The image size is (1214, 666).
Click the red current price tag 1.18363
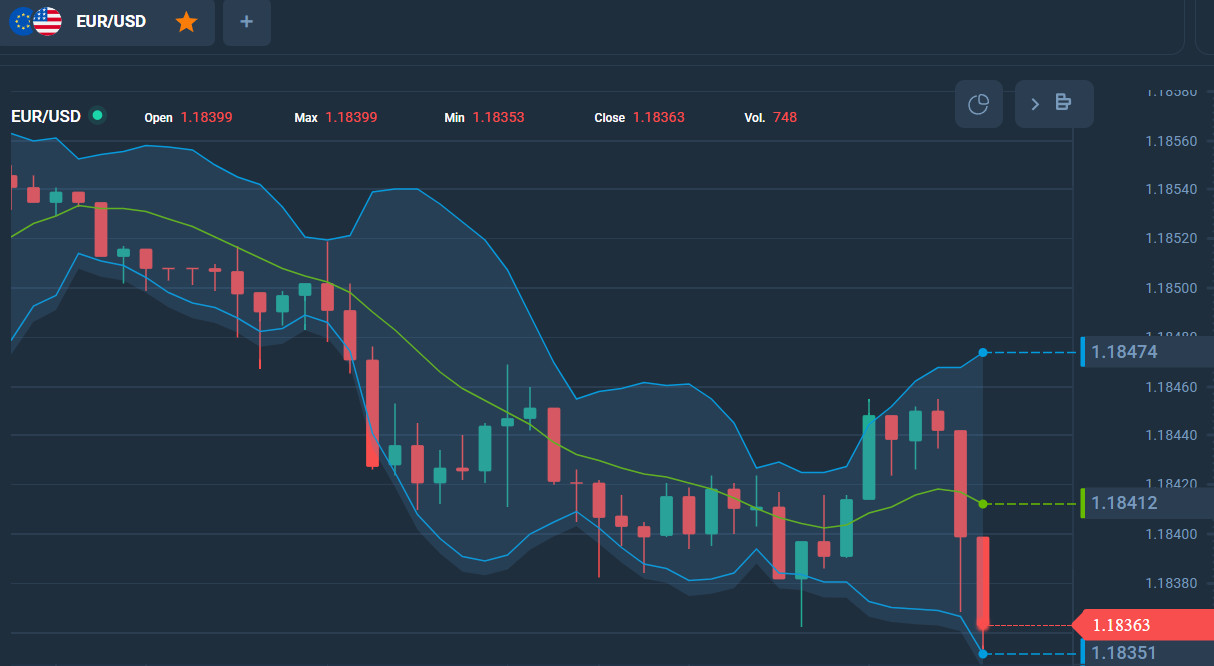click(x=1122, y=626)
